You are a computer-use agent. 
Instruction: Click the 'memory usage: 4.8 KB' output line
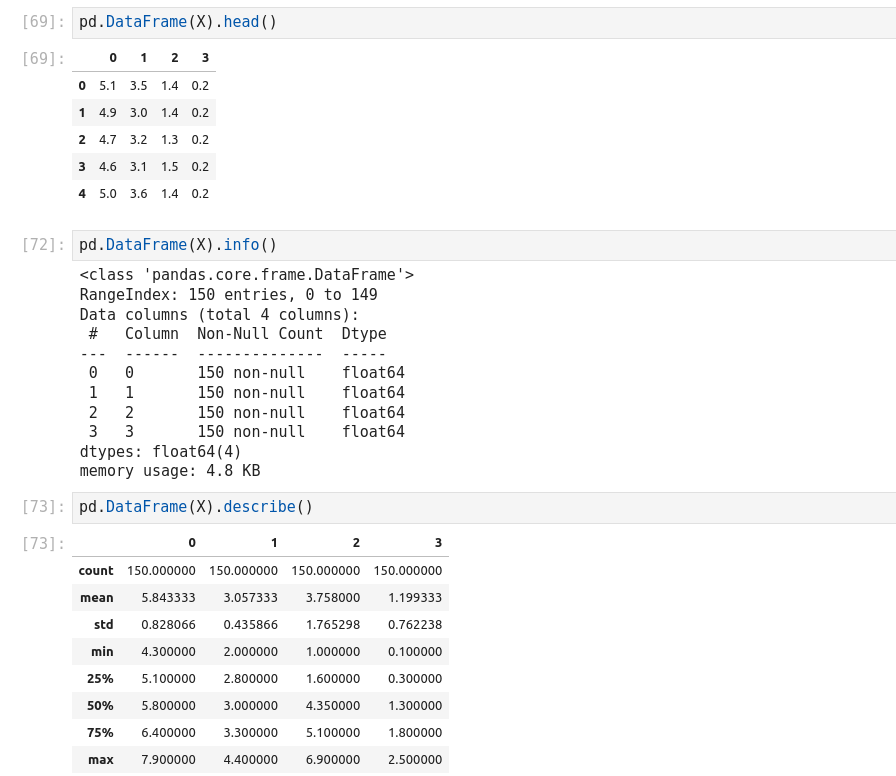[x=170, y=471]
